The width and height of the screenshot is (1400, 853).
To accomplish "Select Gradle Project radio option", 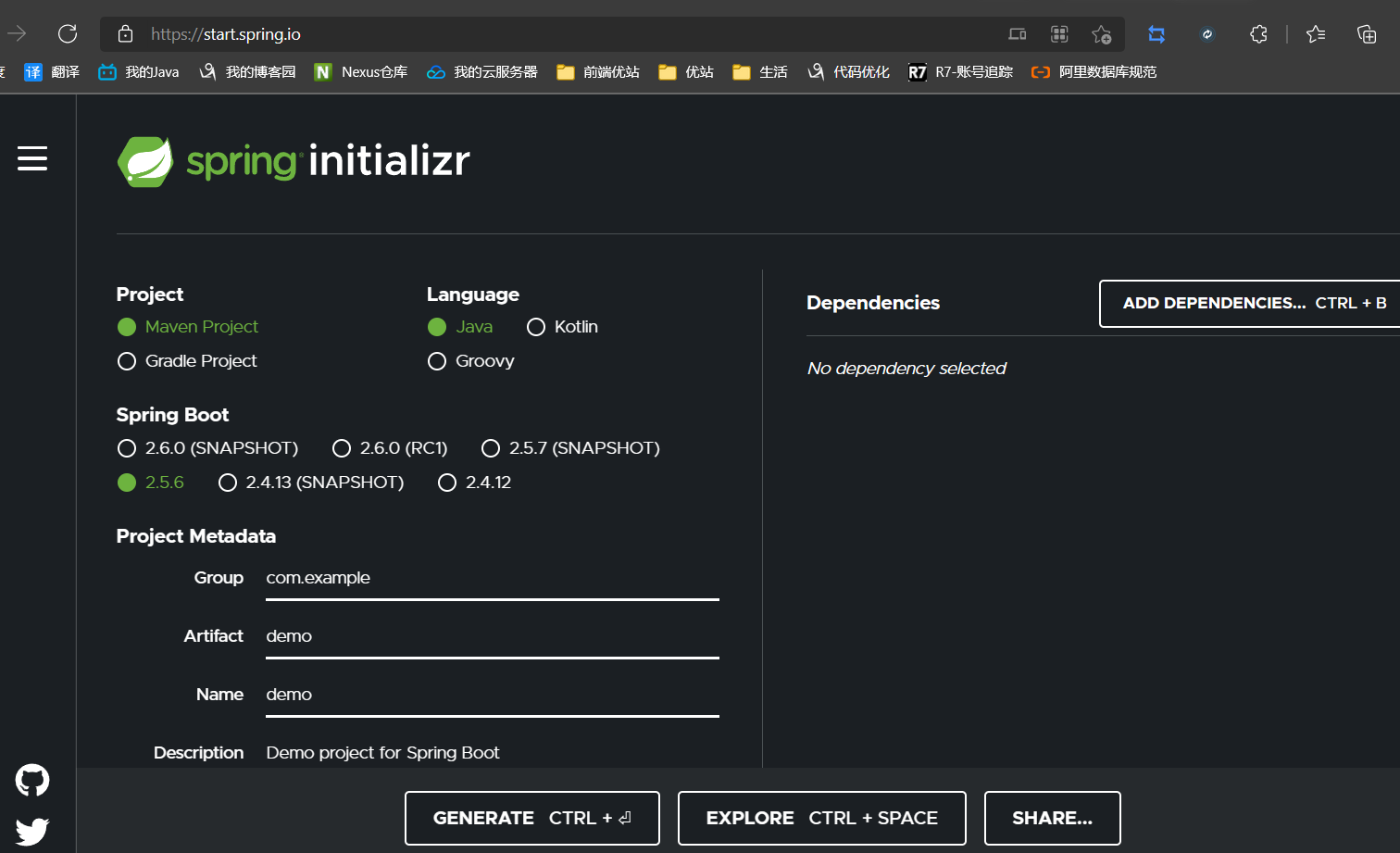I will pos(187,361).
